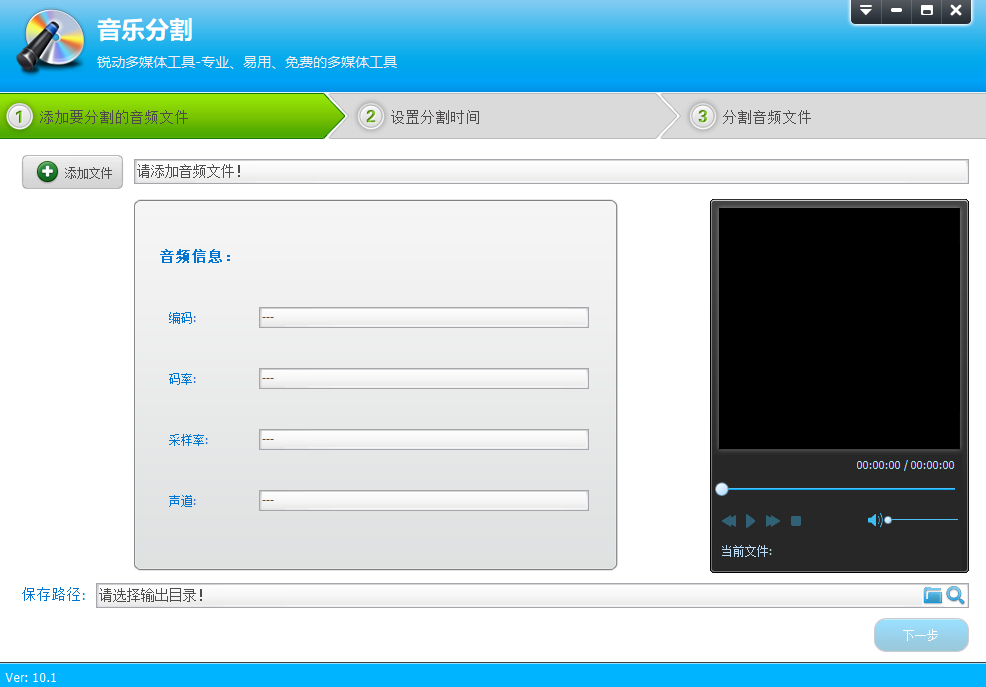The height and width of the screenshot is (687, 986).
Task: Click the magnifier icon beside the output path
Action: (955, 595)
